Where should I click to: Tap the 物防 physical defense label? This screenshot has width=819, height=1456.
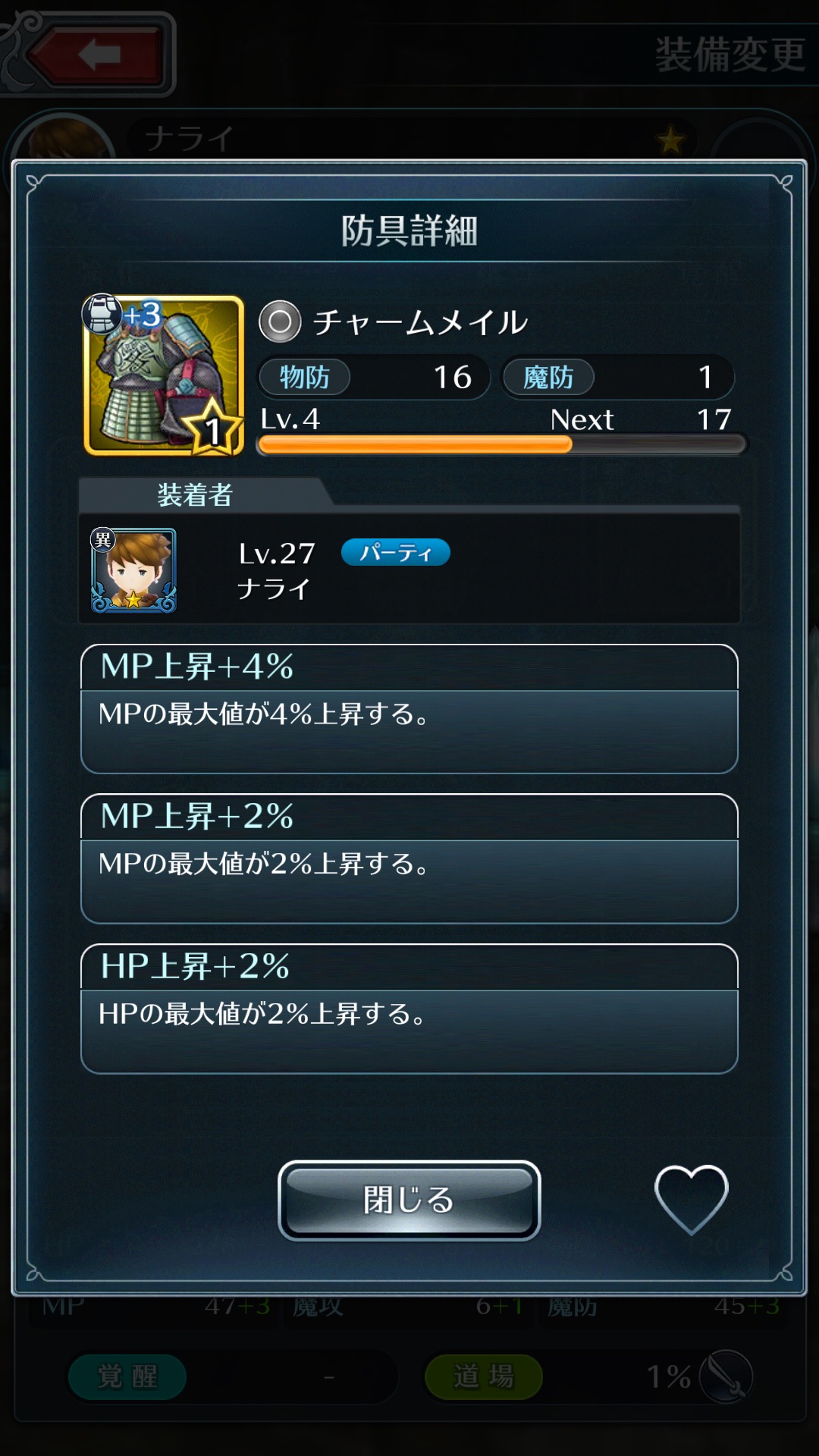pyautogui.click(x=305, y=377)
